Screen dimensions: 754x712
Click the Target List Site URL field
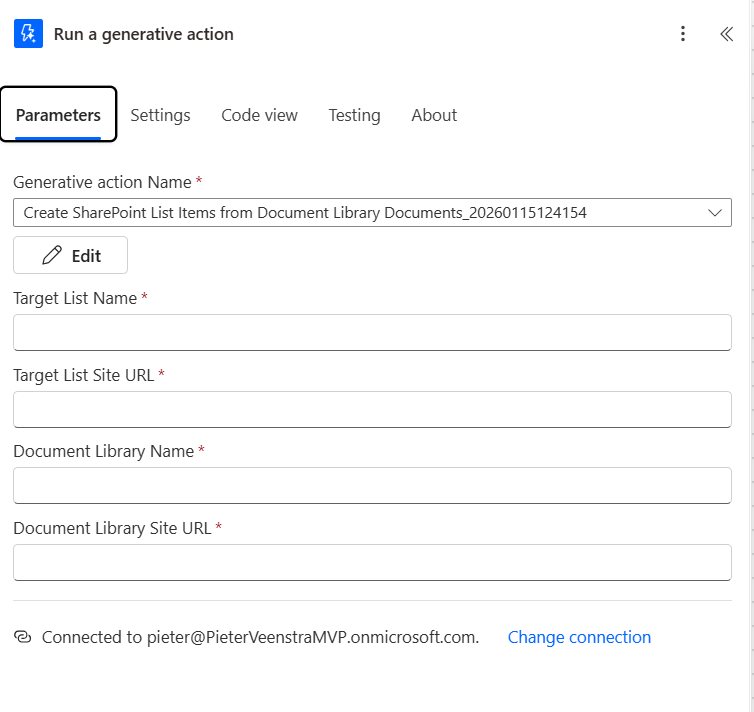click(x=372, y=410)
